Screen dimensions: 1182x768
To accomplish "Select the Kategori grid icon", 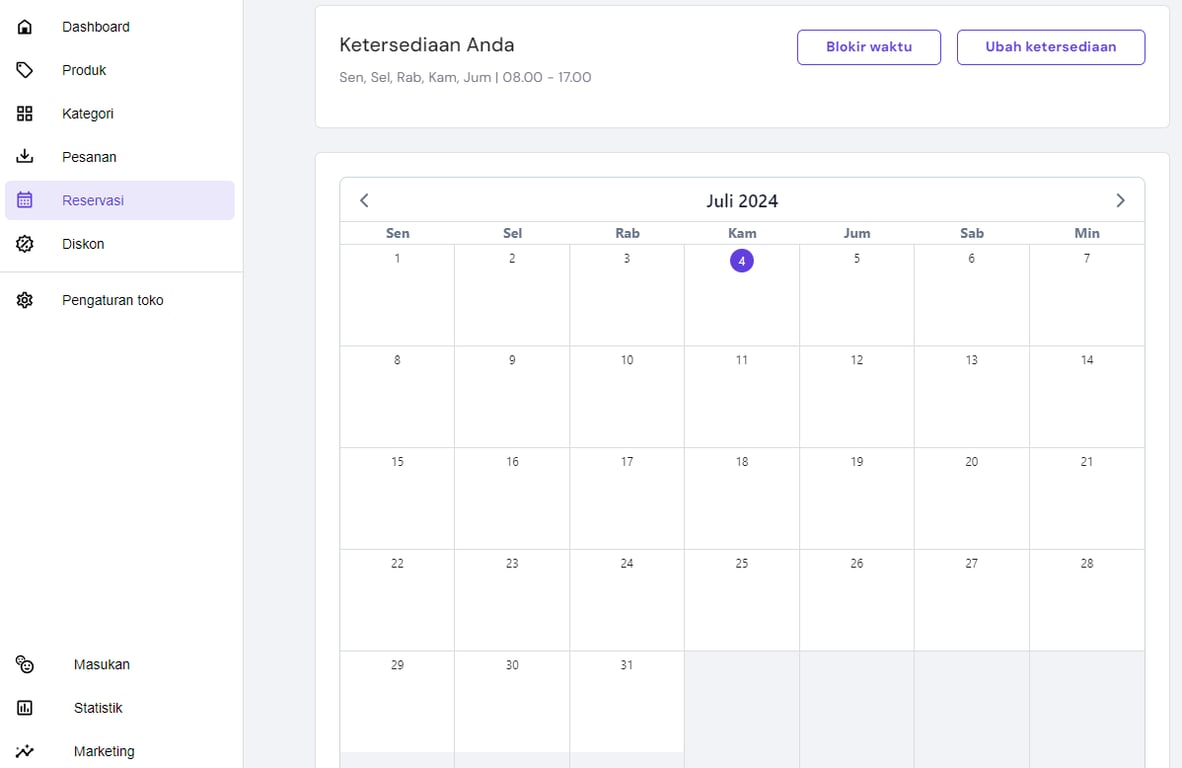I will (25, 114).
